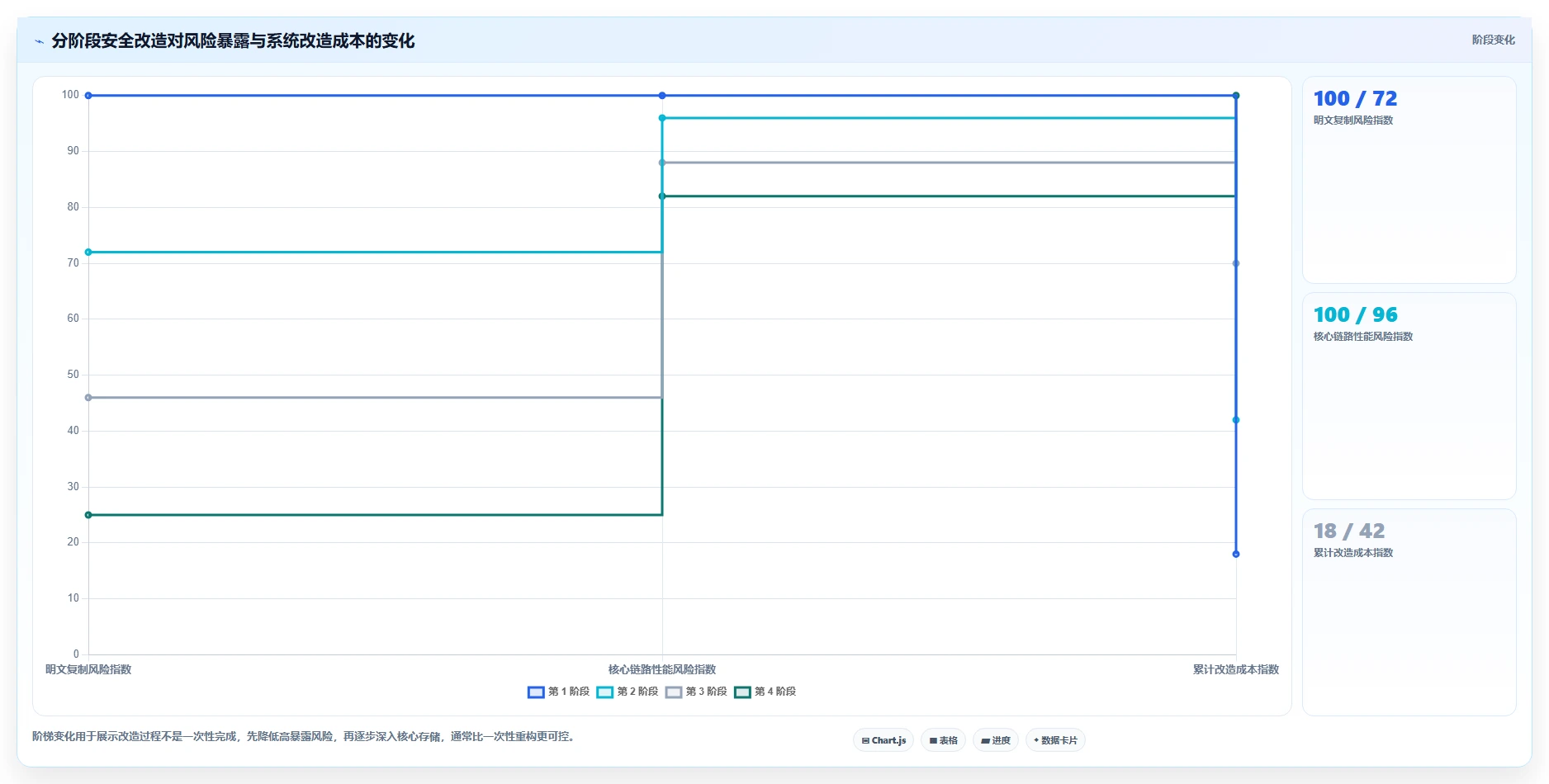Click the green data point at 25
Screen dimensions: 1549x784
tap(88, 515)
